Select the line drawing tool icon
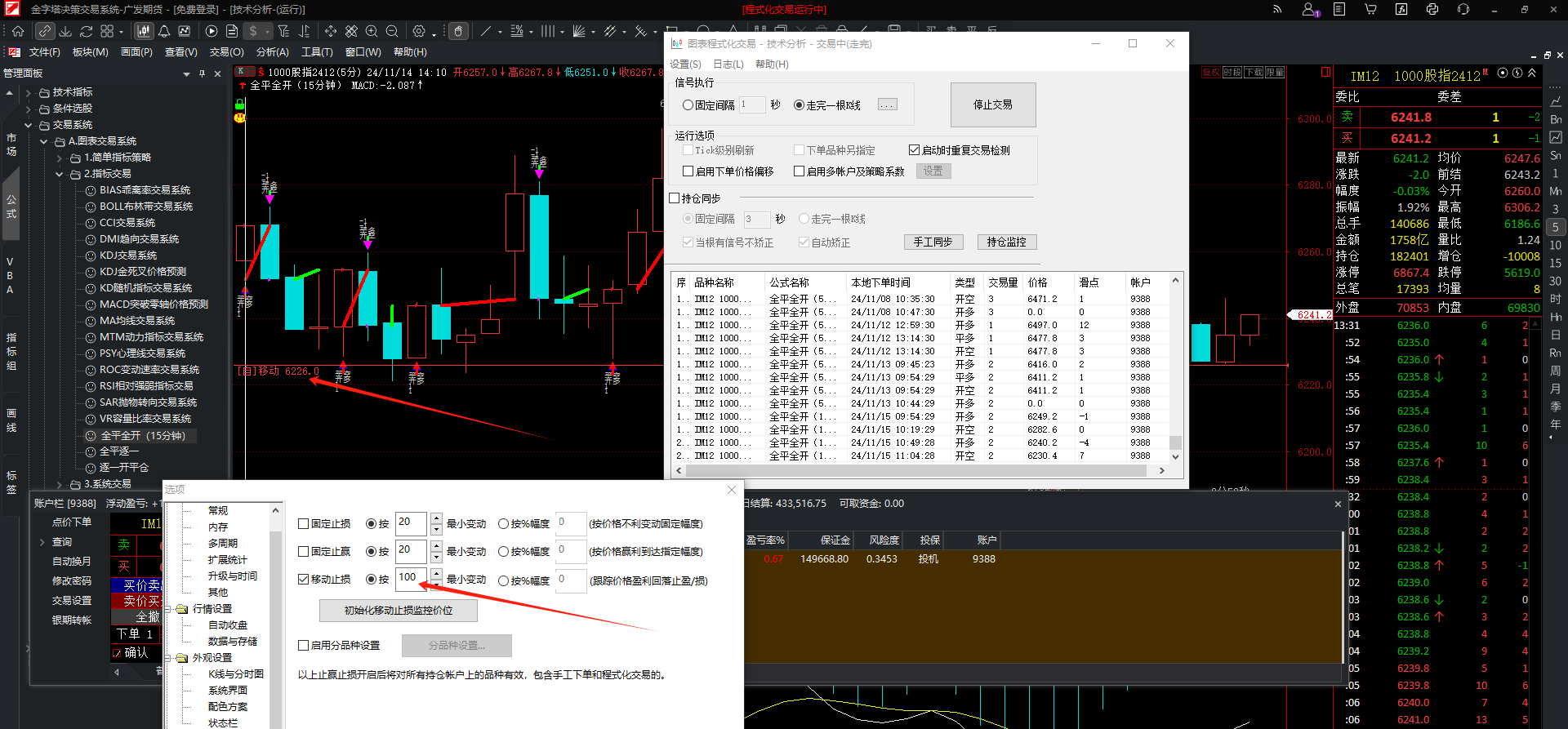This screenshot has width=1568, height=729. [x=486, y=31]
